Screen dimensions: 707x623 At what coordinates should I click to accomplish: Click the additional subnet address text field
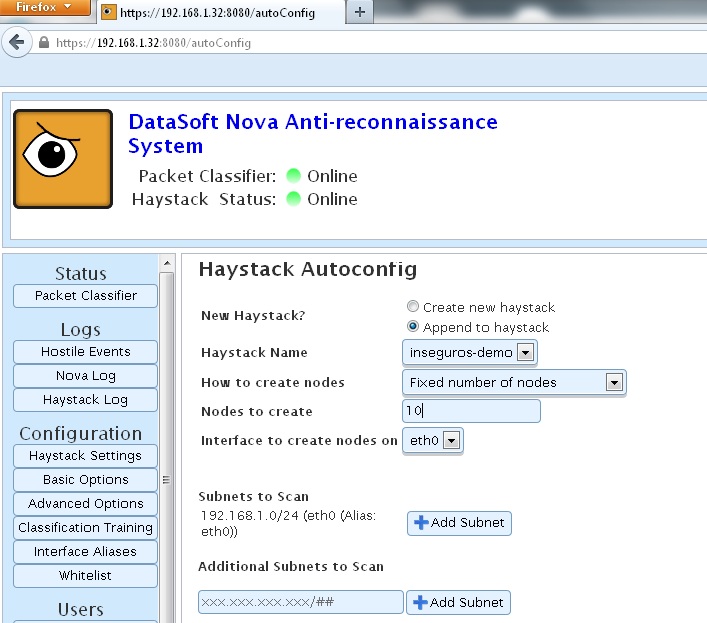coord(300,602)
